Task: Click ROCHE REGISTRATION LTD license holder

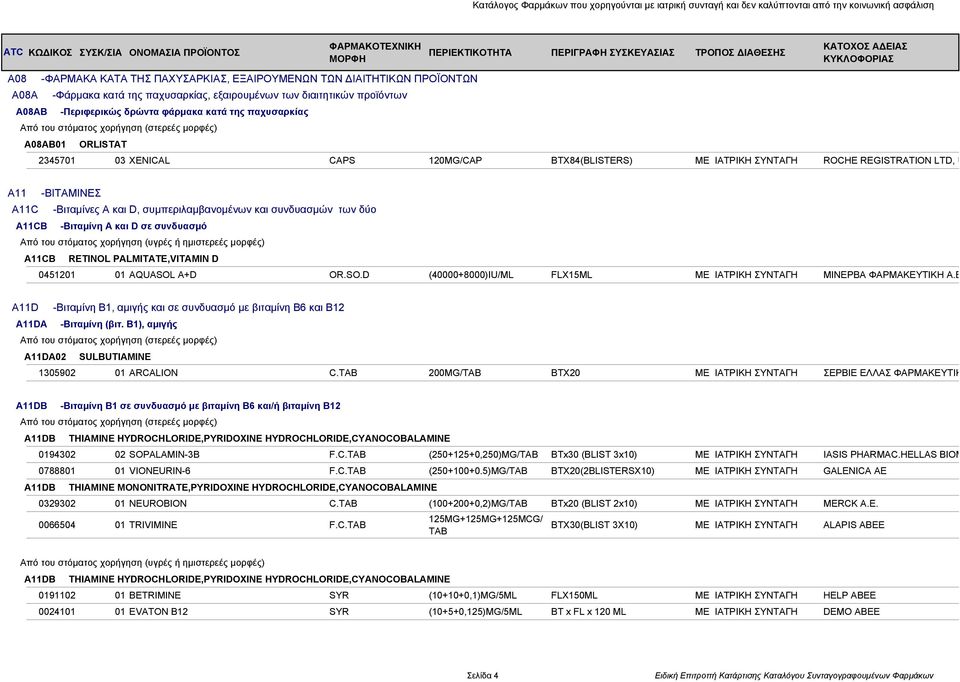Action: tap(890, 160)
